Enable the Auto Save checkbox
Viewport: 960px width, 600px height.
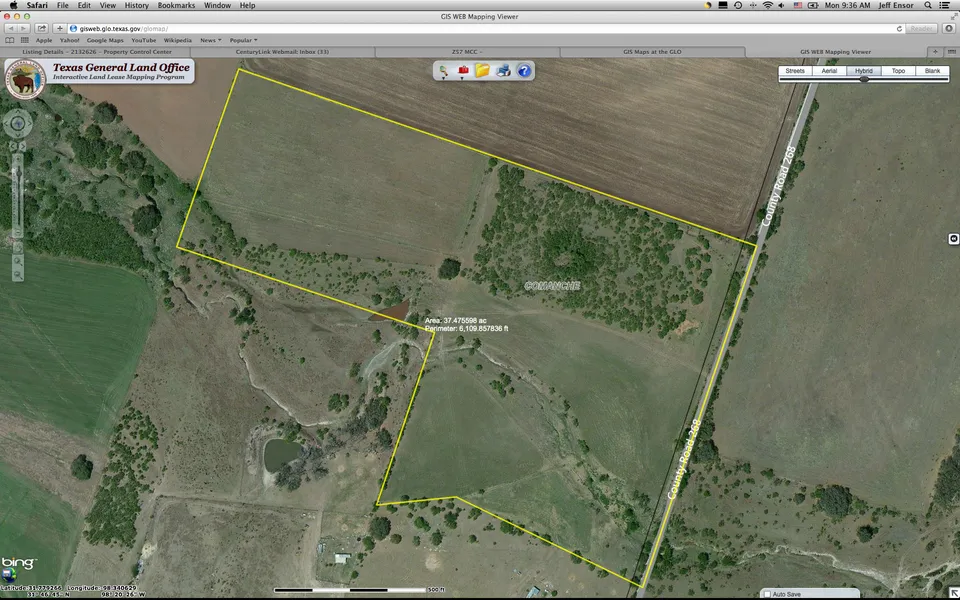pyautogui.click(x=767, y=594)
